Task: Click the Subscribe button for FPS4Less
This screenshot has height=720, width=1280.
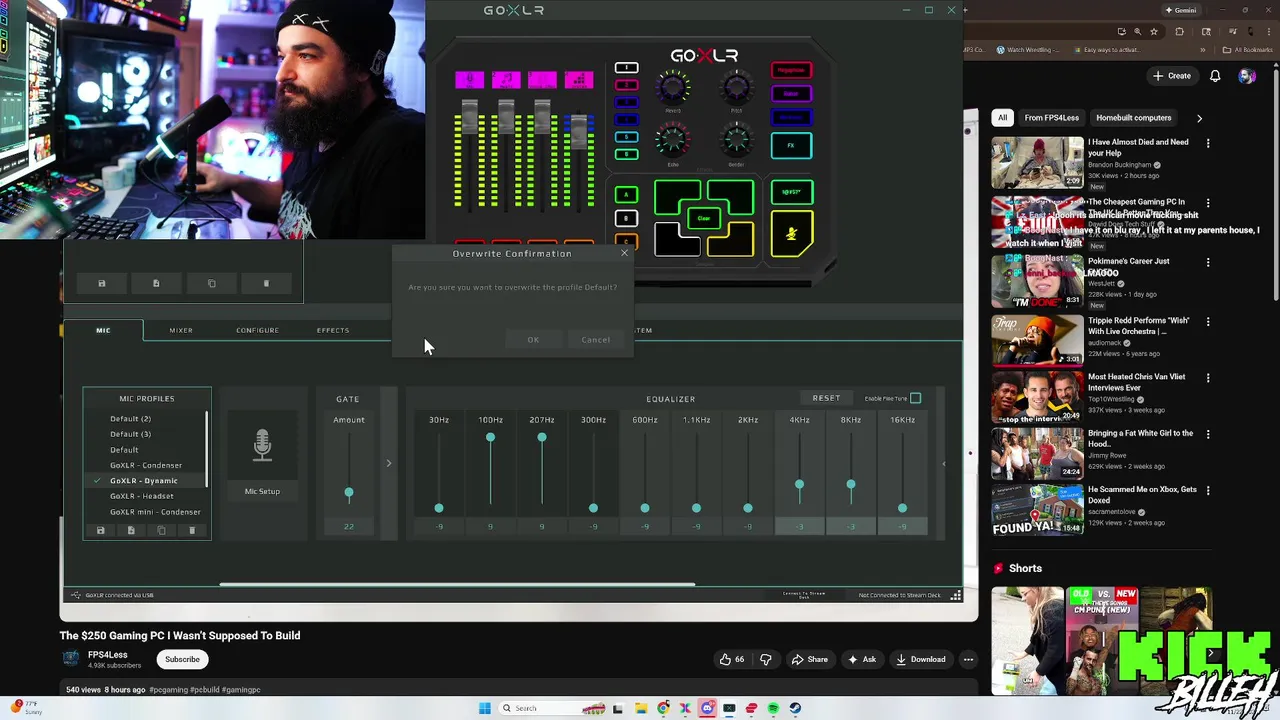Action: (182, 659)
